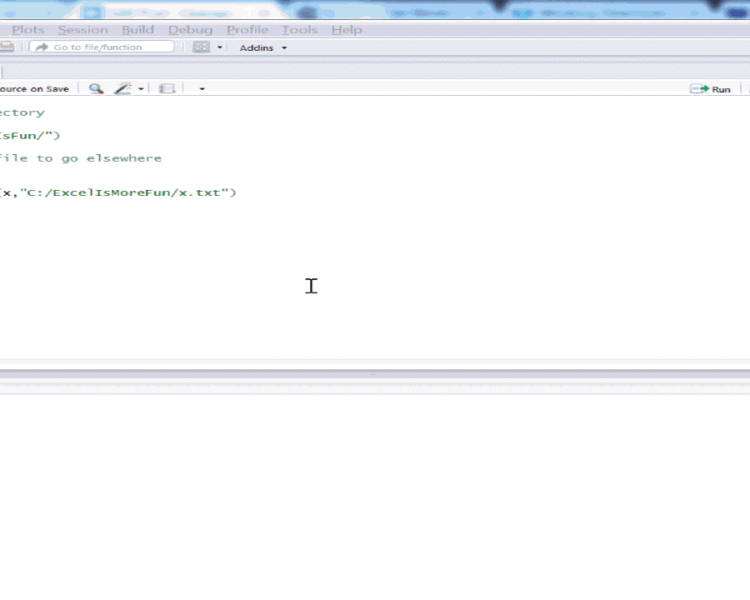Open the Tools menu
750x600 pixels.
click(x=299, y=30)
